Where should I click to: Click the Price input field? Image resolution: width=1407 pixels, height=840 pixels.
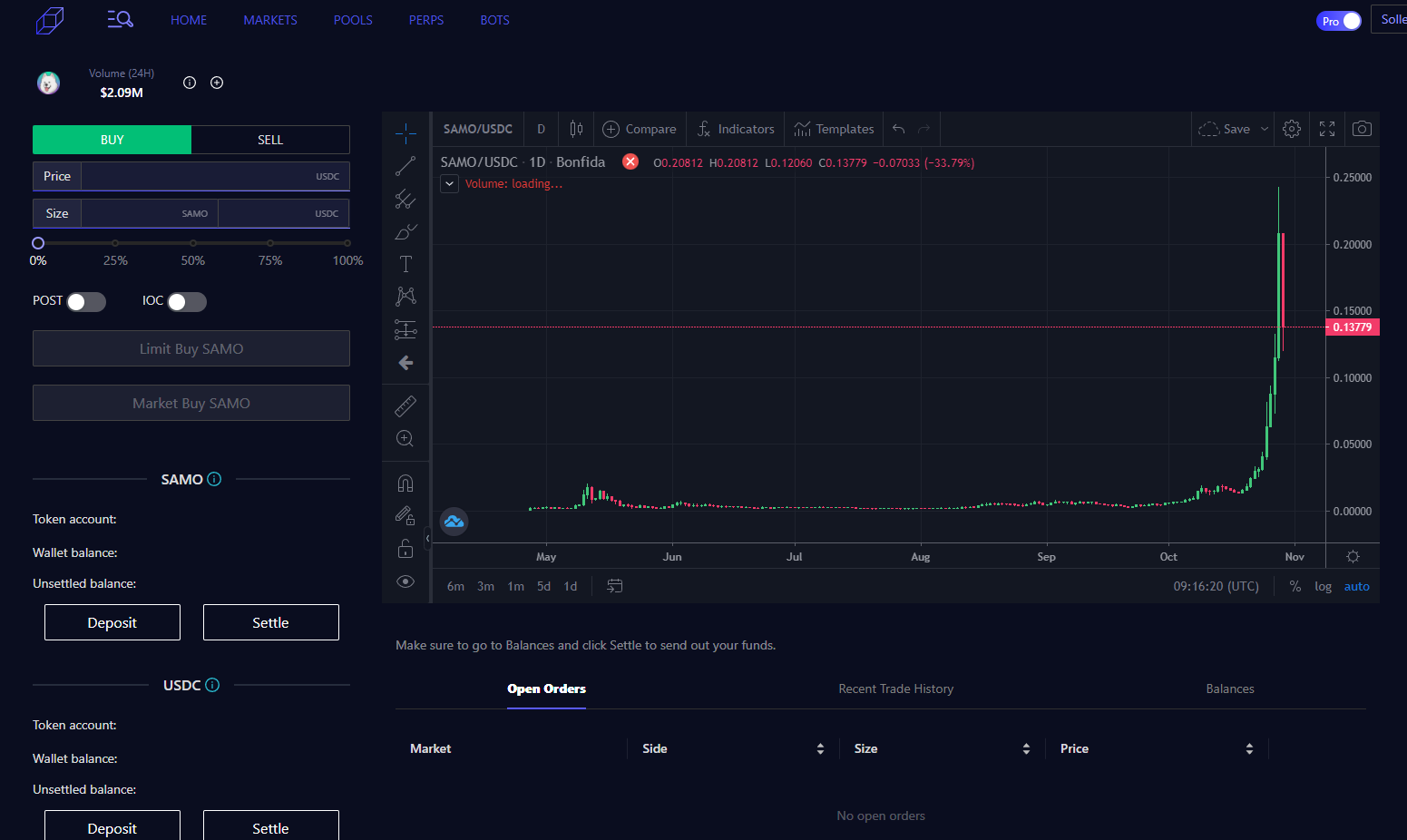pos(215,176)
